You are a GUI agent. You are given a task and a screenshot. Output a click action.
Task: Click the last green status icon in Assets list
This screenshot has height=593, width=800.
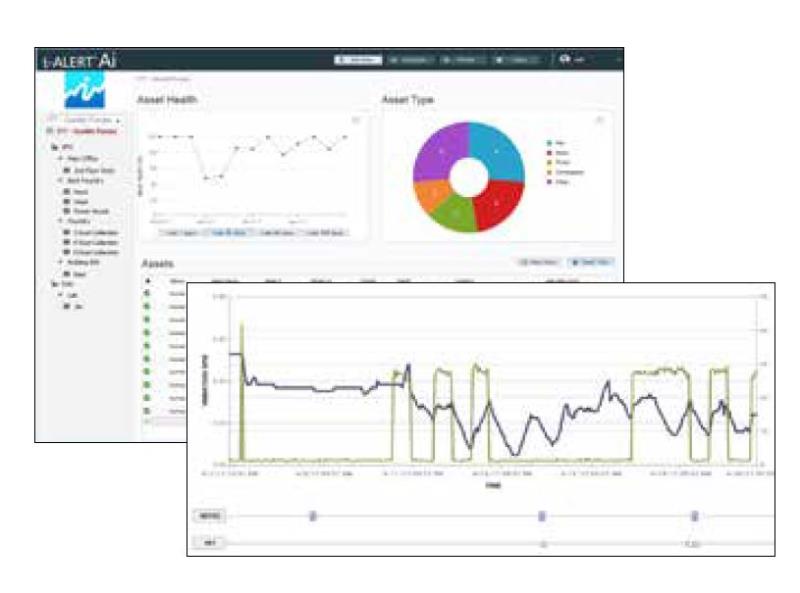[148, 410]
